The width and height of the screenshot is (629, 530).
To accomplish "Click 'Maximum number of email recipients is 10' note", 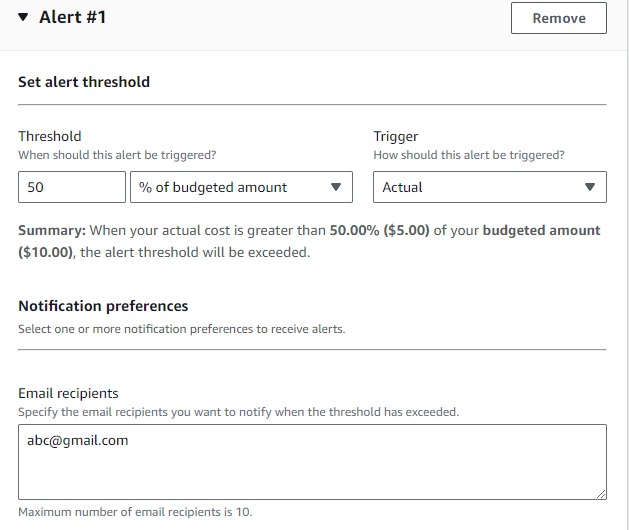I will click(x=135, y=512).
